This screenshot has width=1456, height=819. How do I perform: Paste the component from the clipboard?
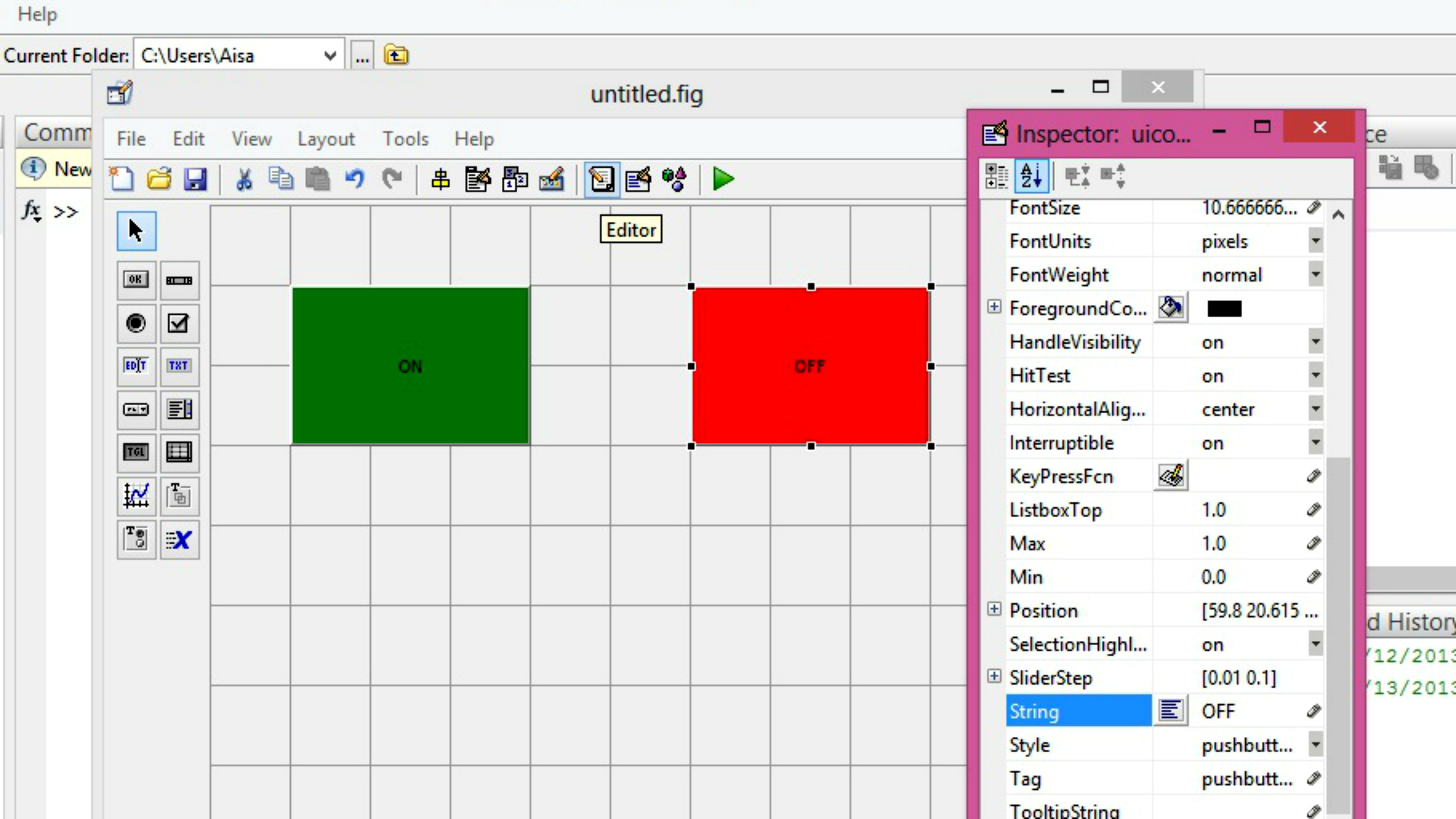point(318,179)
